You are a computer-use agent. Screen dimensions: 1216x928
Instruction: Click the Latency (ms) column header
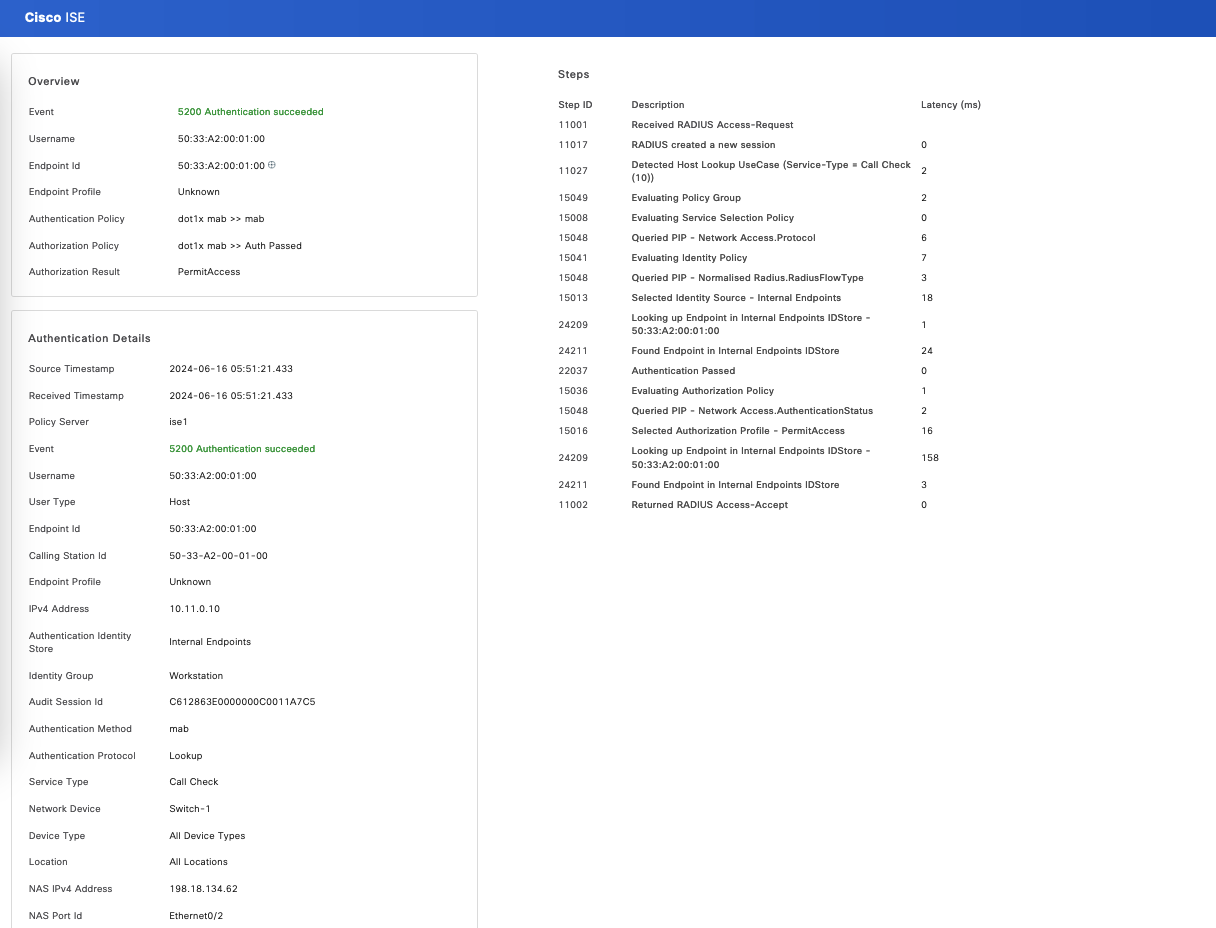[950, 105]
